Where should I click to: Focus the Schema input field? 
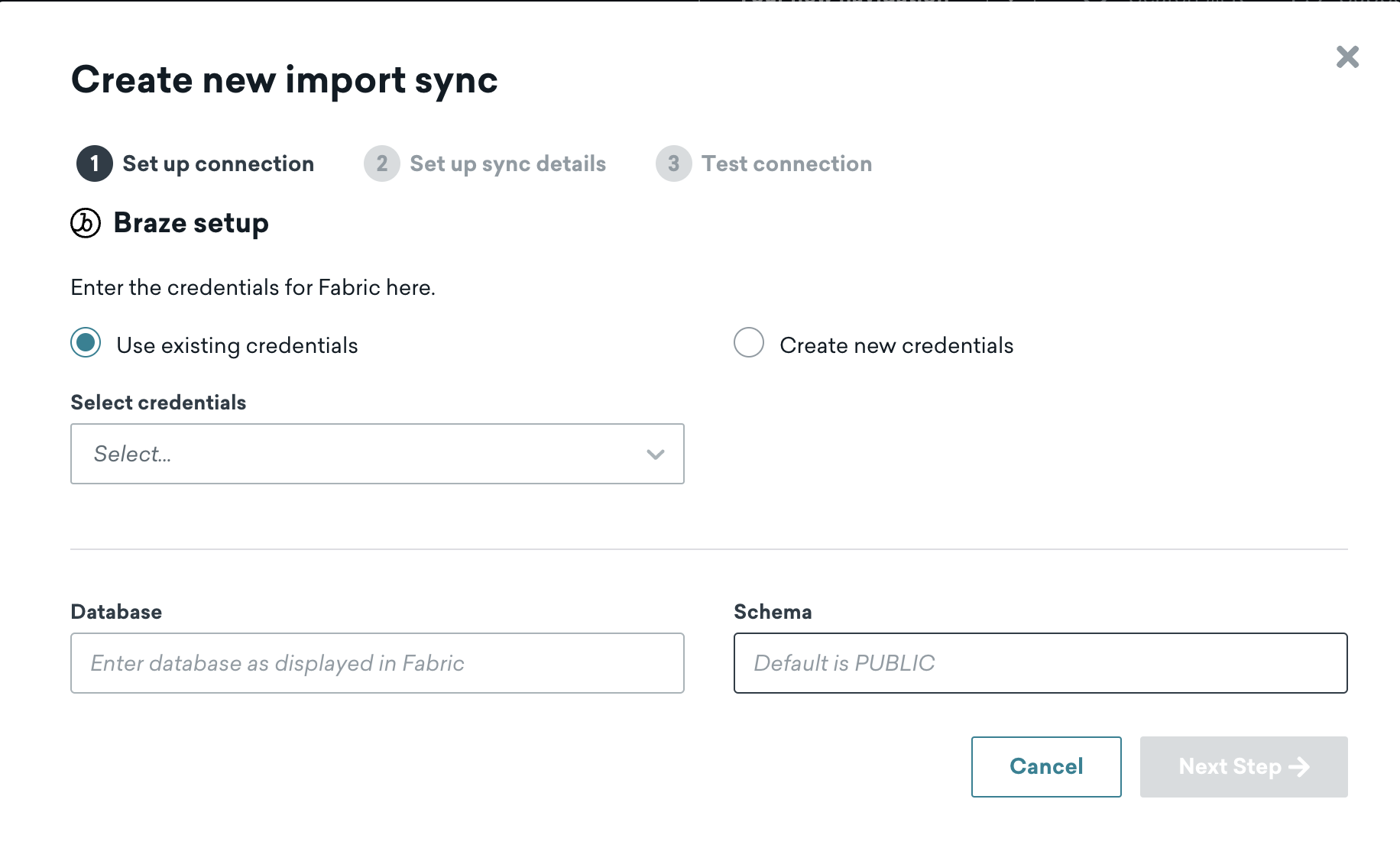(1041, 663)
